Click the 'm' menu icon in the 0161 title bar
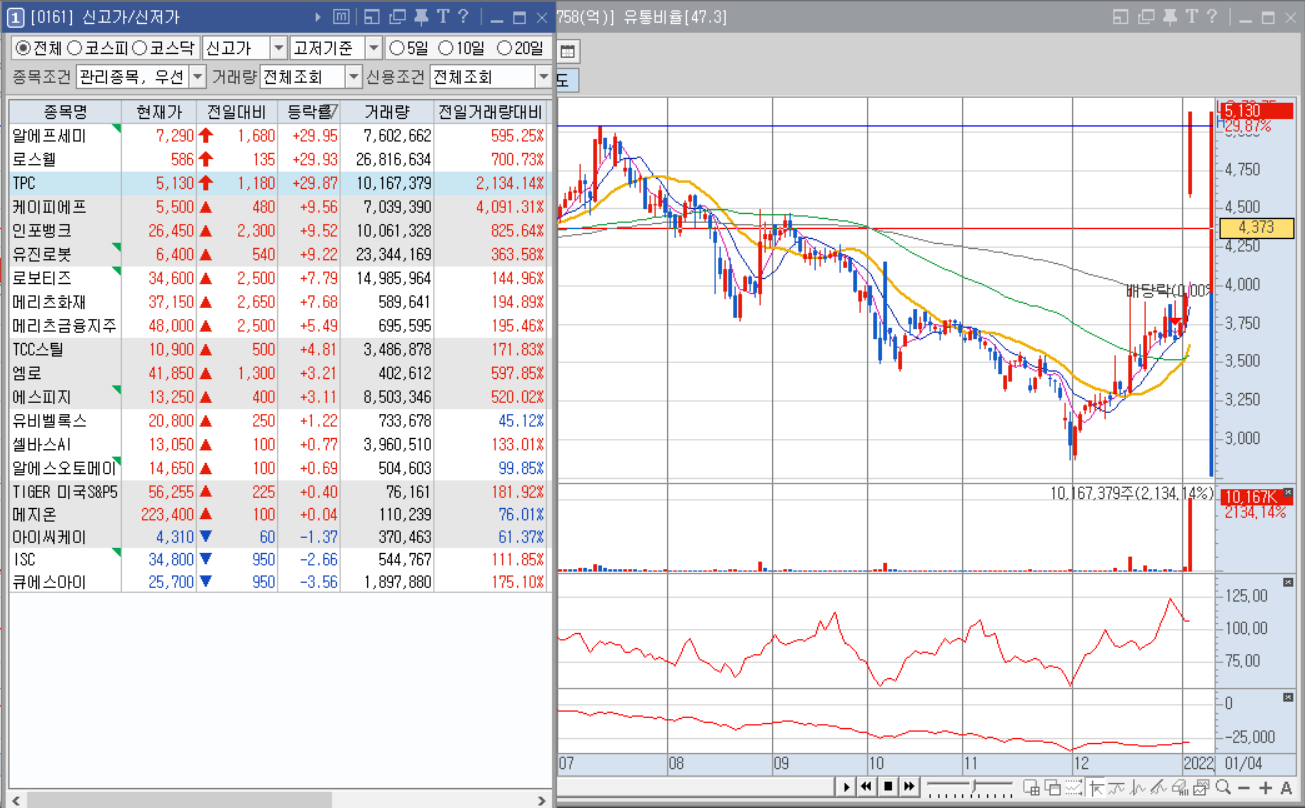Viewport: 1305px width, 808px height. click(341, 17)
